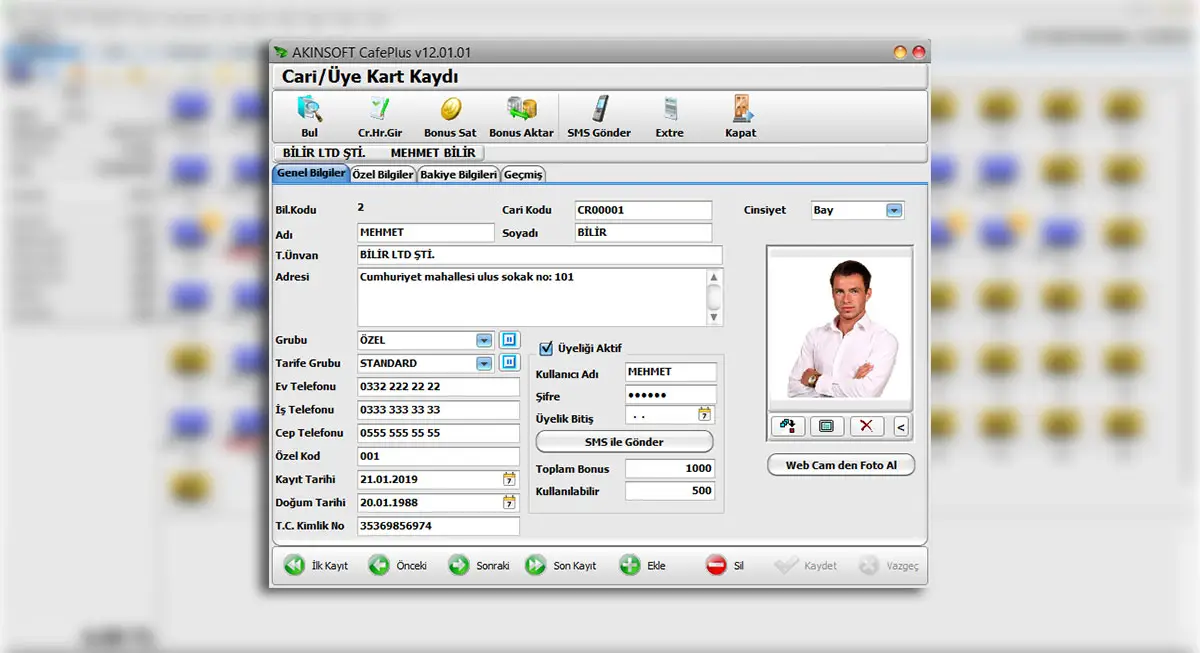Open the Grubu ÖZEL dropdown
The image size is (1200, 653).
[x=484, y=340]
